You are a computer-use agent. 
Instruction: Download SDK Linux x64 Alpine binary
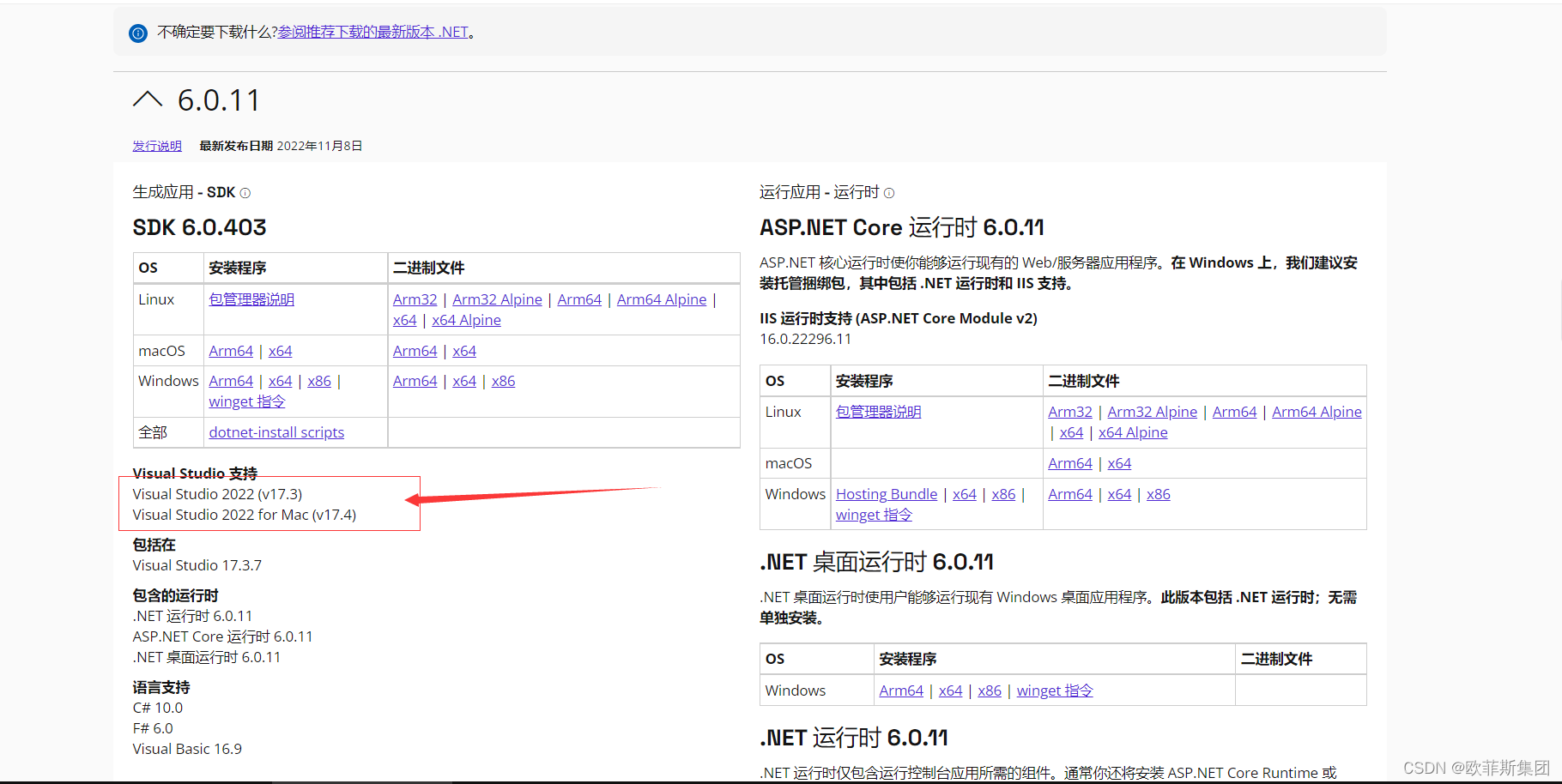pyautogui.click(x=466, y=320)
